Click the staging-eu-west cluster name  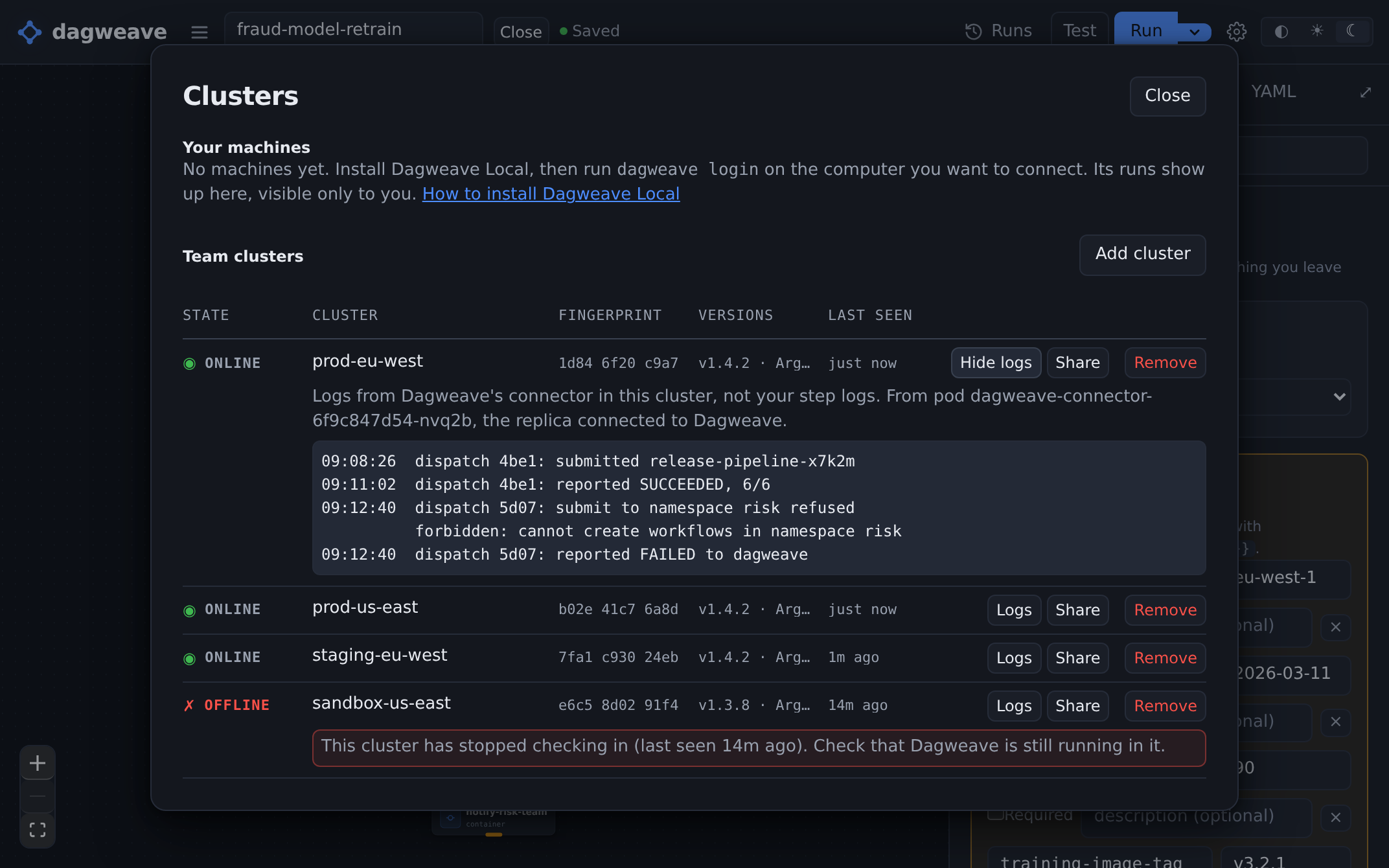pyautogui.click(x=380, y=656)
